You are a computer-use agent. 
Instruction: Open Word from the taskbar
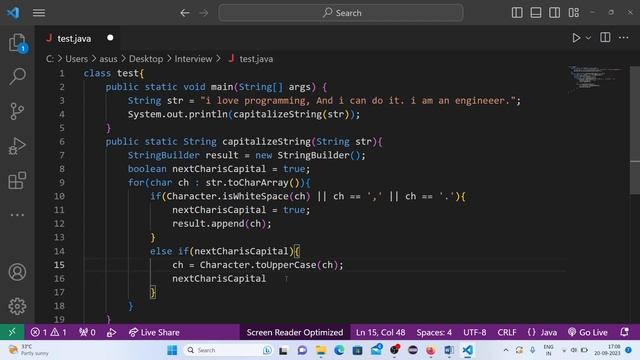coord(449,350)
